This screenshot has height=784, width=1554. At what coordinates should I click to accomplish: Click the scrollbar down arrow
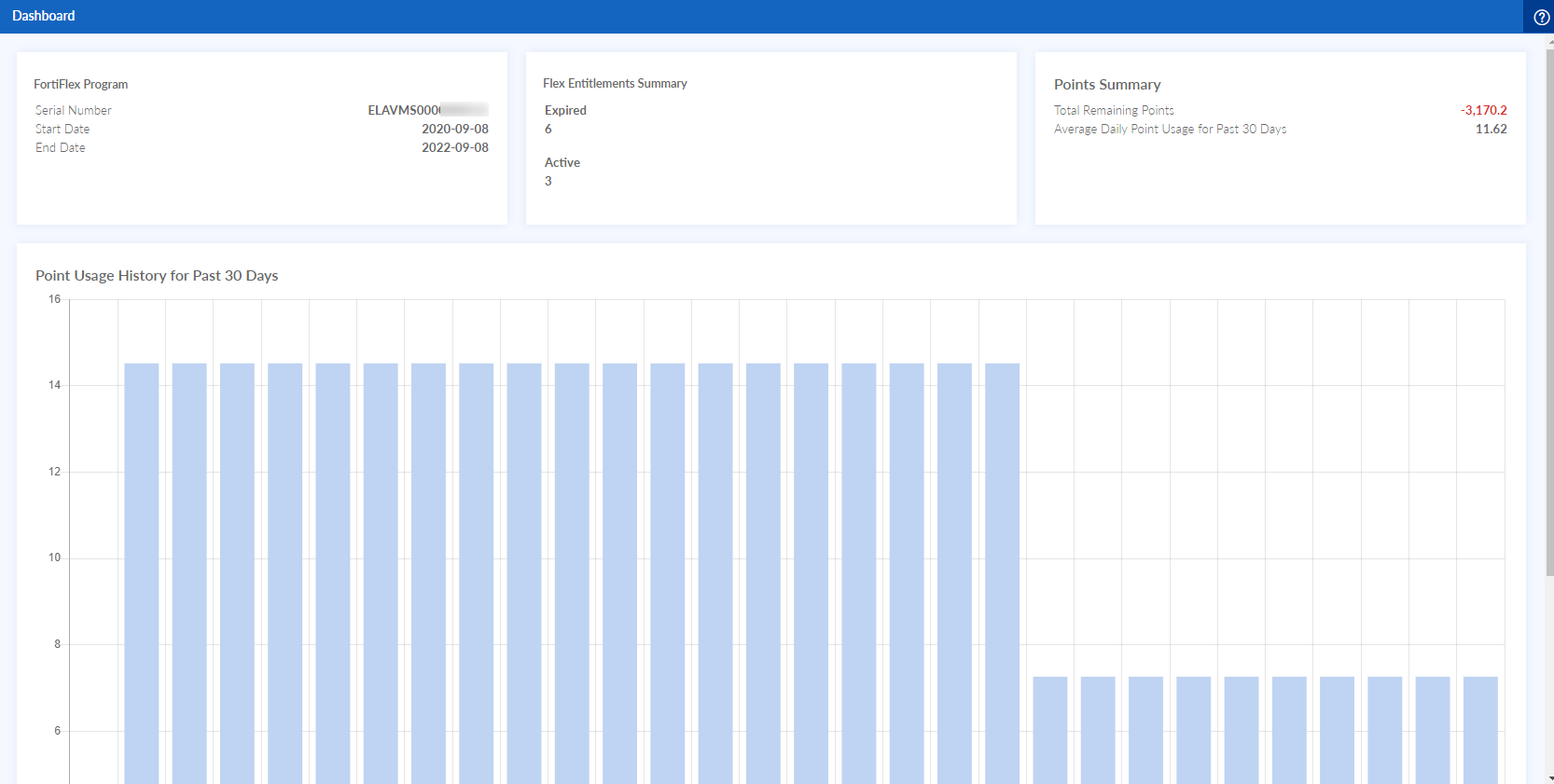pyautogui.click(x=1549, y=777)
